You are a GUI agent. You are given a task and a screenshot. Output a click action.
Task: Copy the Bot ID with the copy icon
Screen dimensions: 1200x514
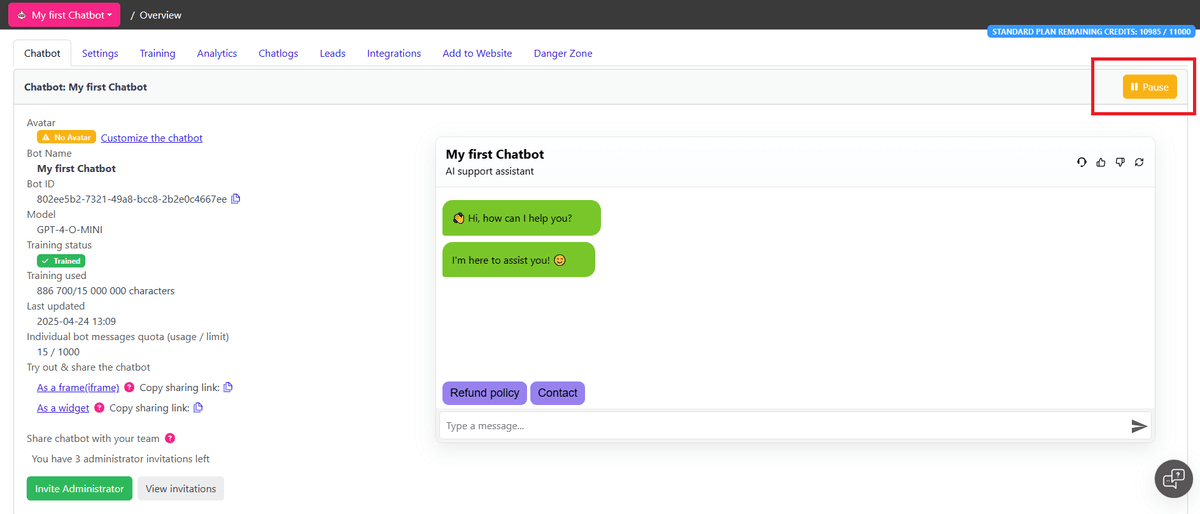pyautogui.click(x=236, y=199)
